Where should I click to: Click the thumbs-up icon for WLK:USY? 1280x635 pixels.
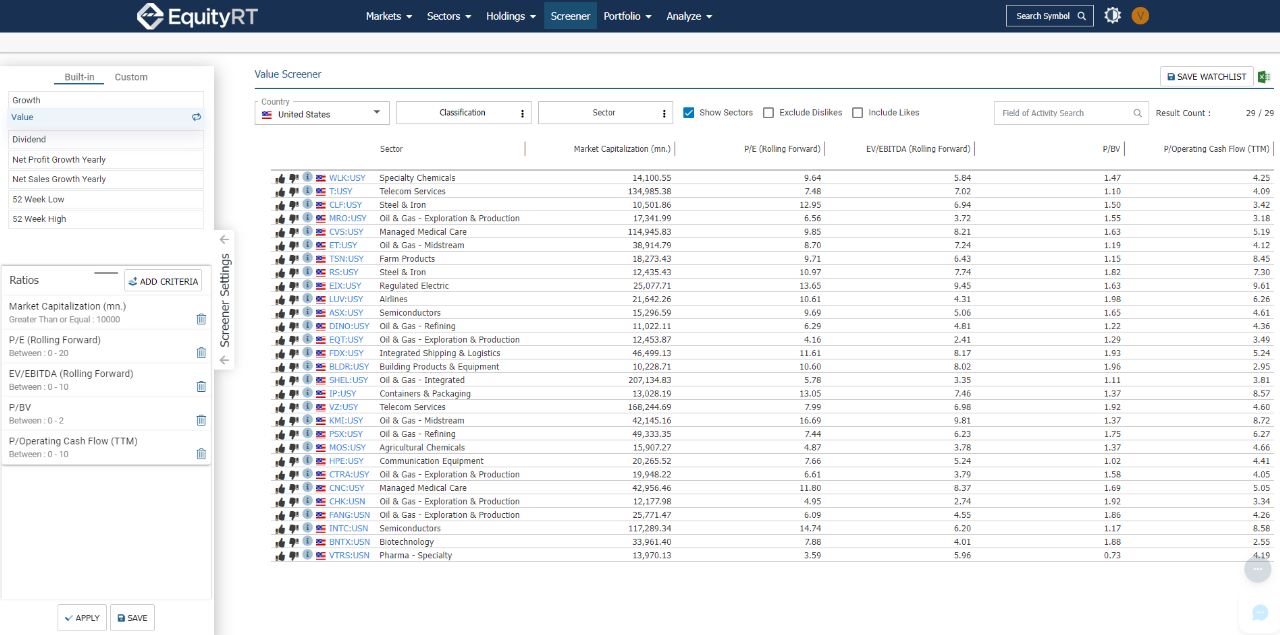click(x=280, y=178)
